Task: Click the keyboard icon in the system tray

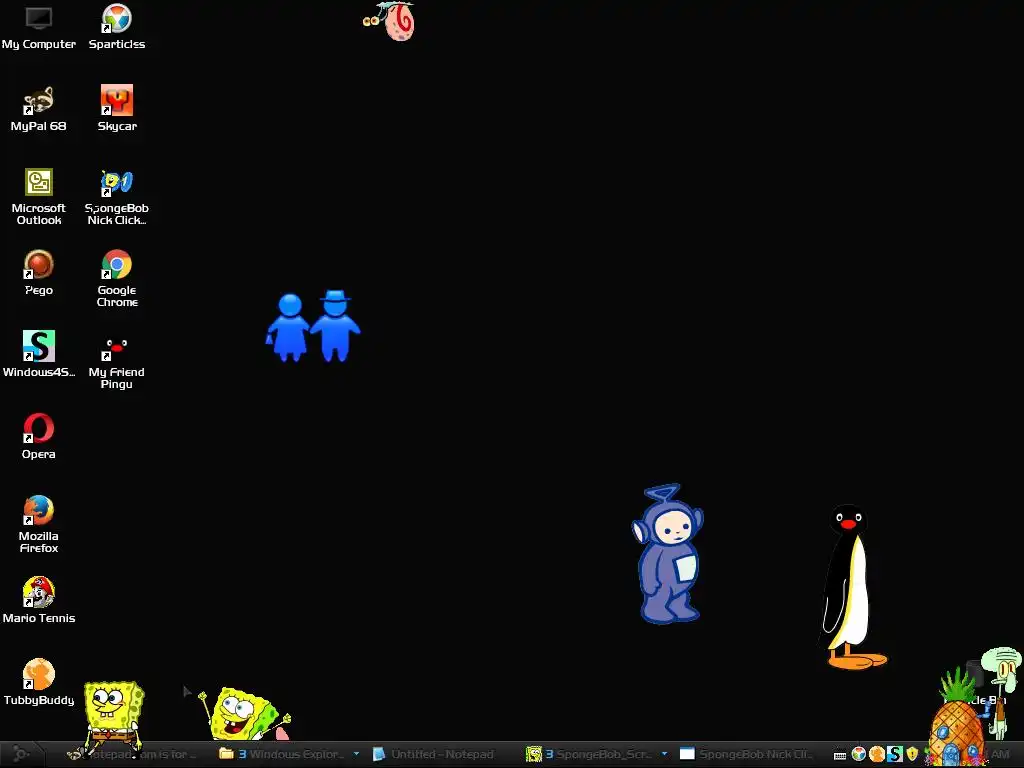Action: (x=840, y=756)
